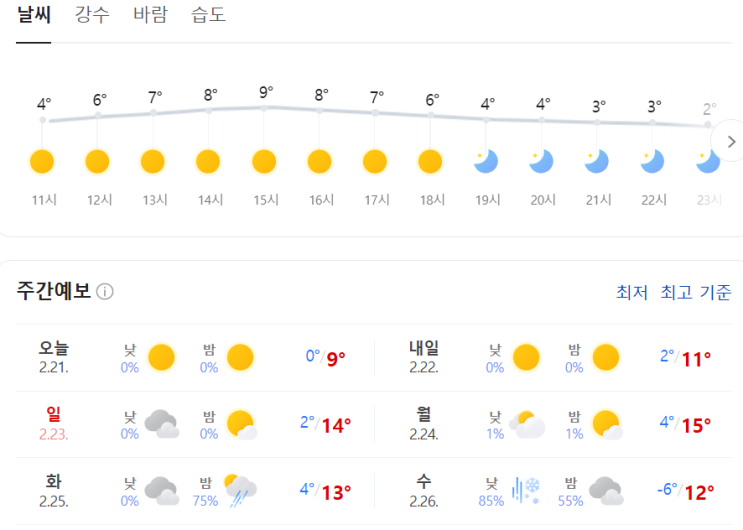Click Wednesday's daytime sleet snow icon
743x530 pixels.
(526, 490)
